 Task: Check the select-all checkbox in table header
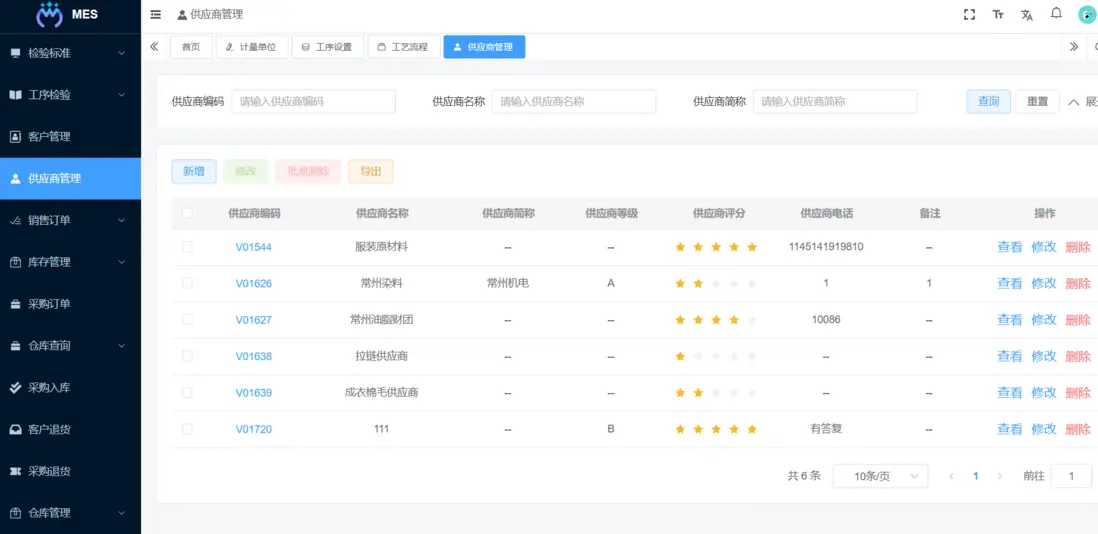[187, 213]
